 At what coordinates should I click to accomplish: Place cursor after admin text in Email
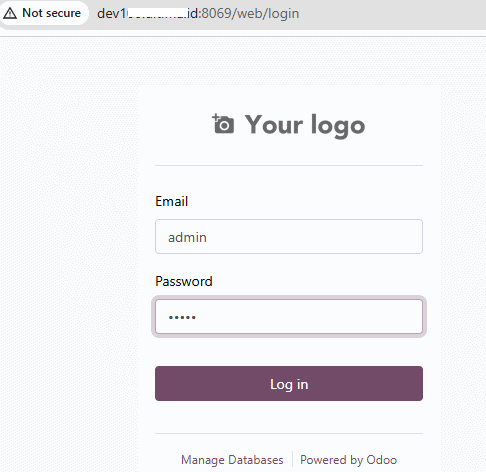click(207, 237)
